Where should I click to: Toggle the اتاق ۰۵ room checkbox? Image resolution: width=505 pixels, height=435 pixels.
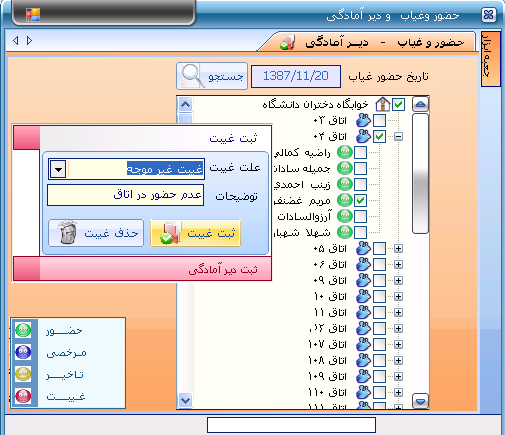click(x=379, y=248)
